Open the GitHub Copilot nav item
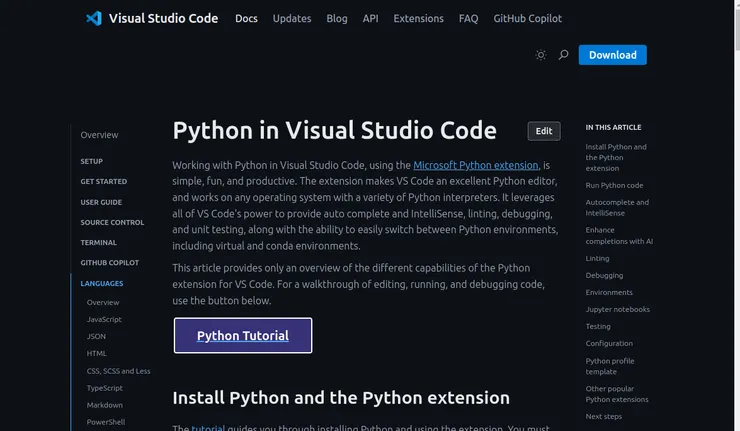This screenshot has height=431, width=740. coord(528,18)
